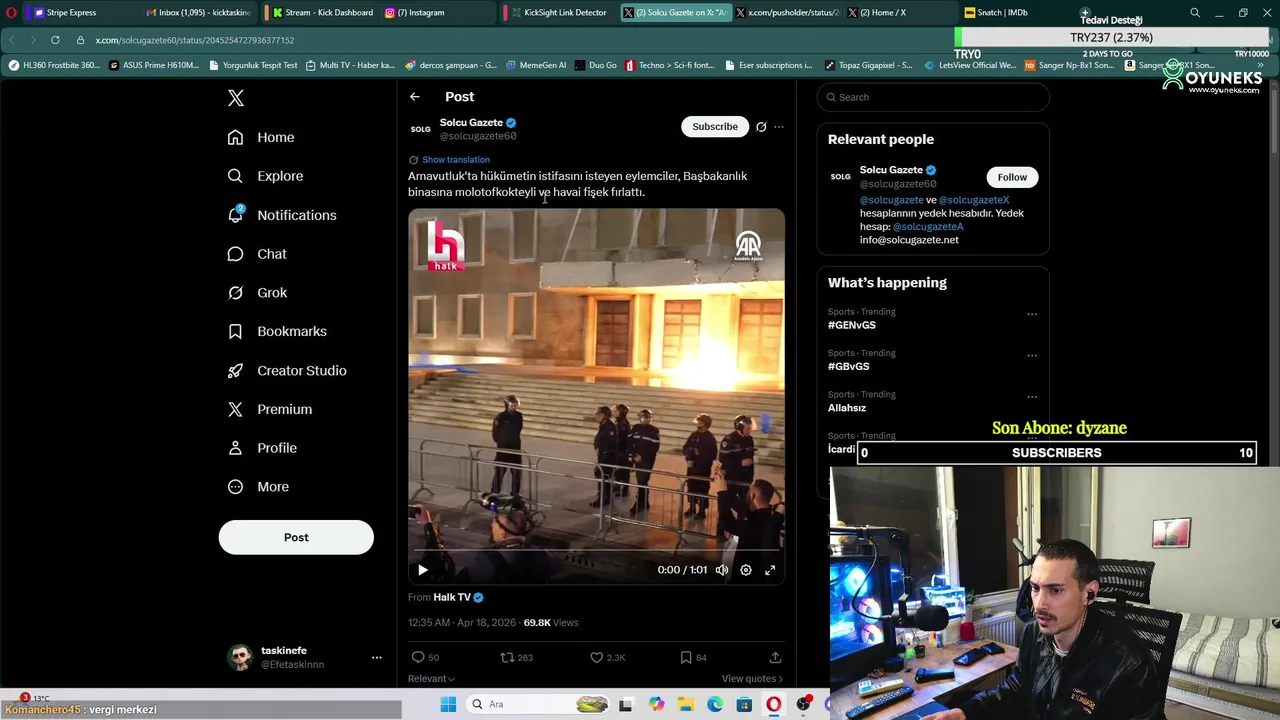1280x720 pixels.
Task: Share the post with the upload icon
Action: coord(775,657)
